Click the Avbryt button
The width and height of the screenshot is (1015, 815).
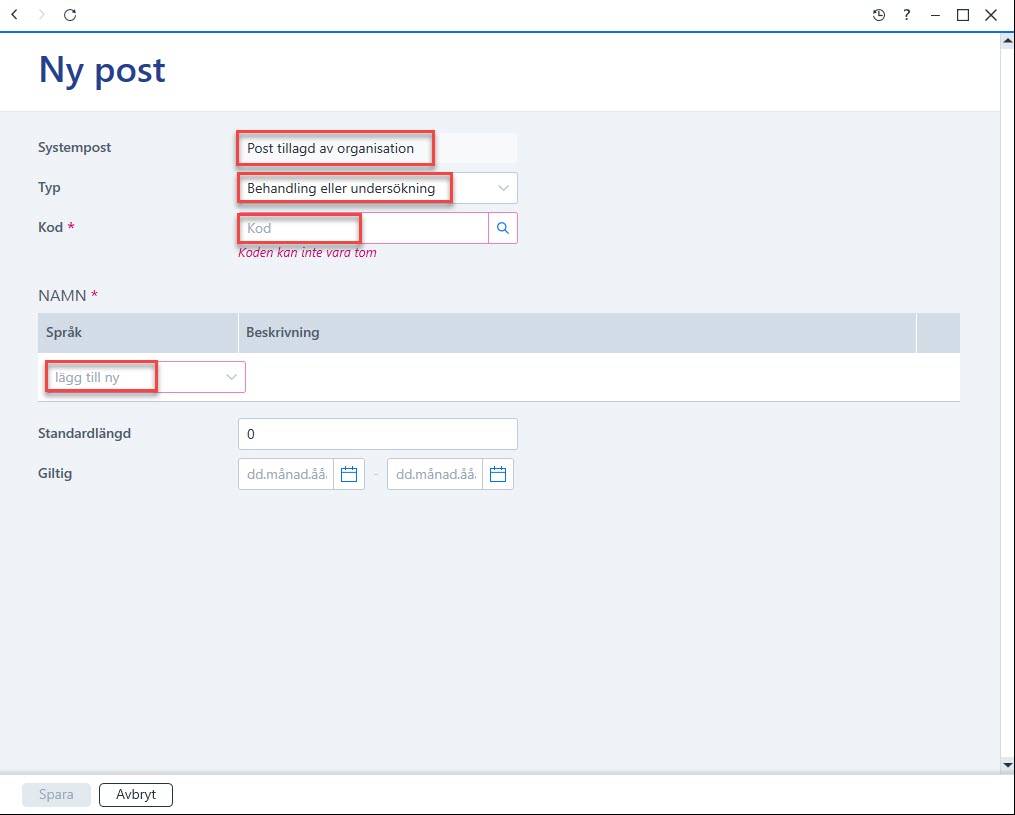click(x=136, y=794)
